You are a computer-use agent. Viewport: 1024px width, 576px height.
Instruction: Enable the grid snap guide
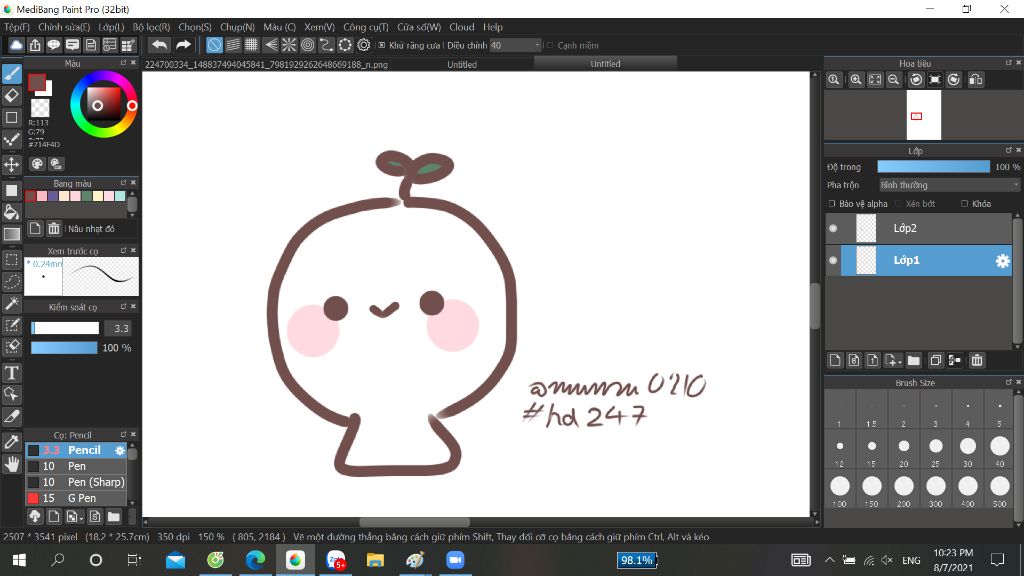(251, 45)
